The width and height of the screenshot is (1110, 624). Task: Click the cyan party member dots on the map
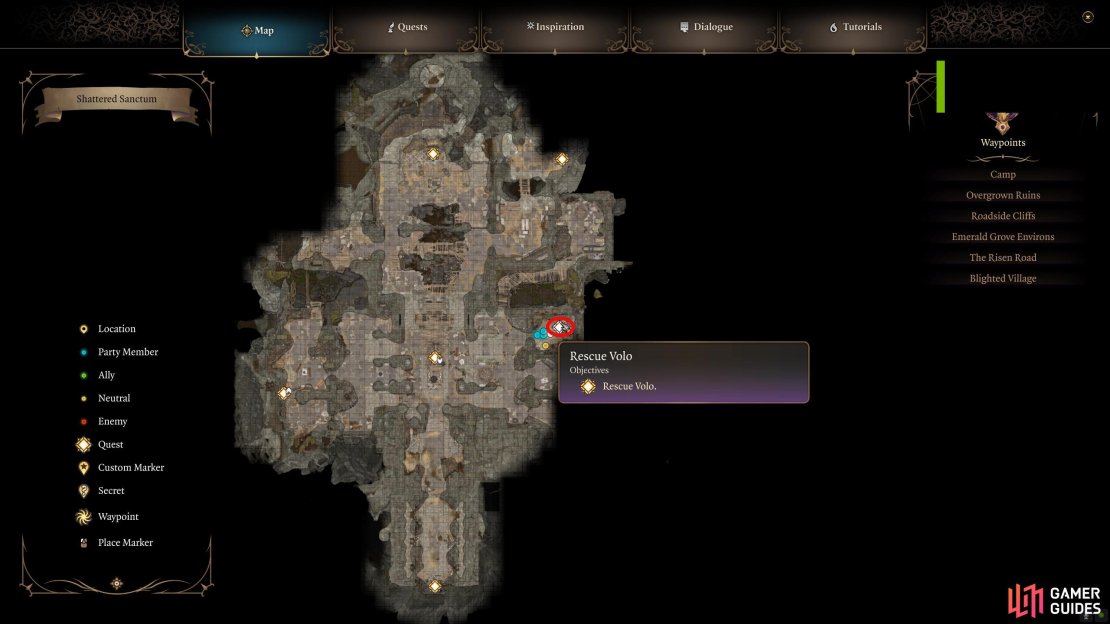click(541, 334)
